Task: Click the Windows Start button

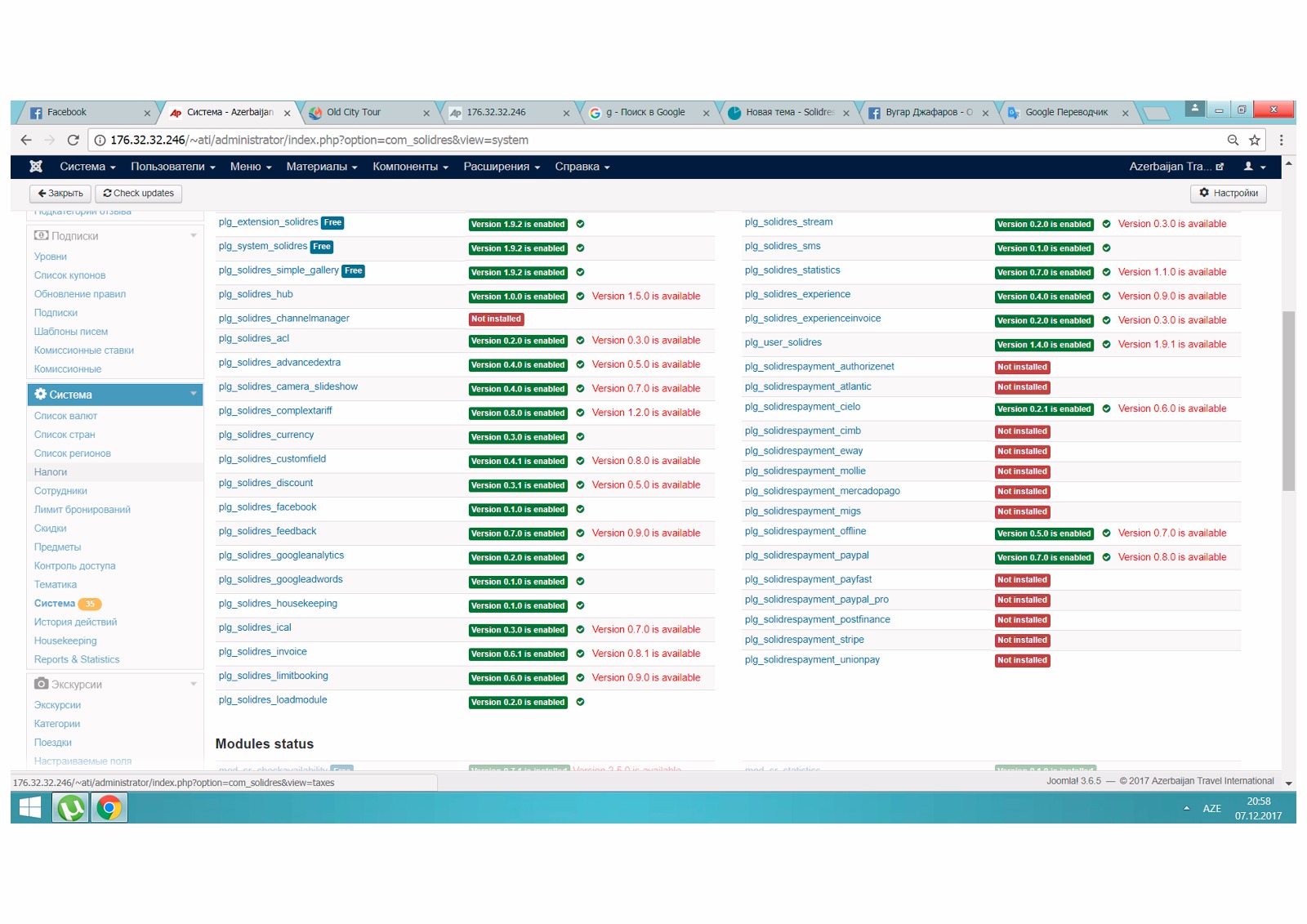Action: (30, 807)
